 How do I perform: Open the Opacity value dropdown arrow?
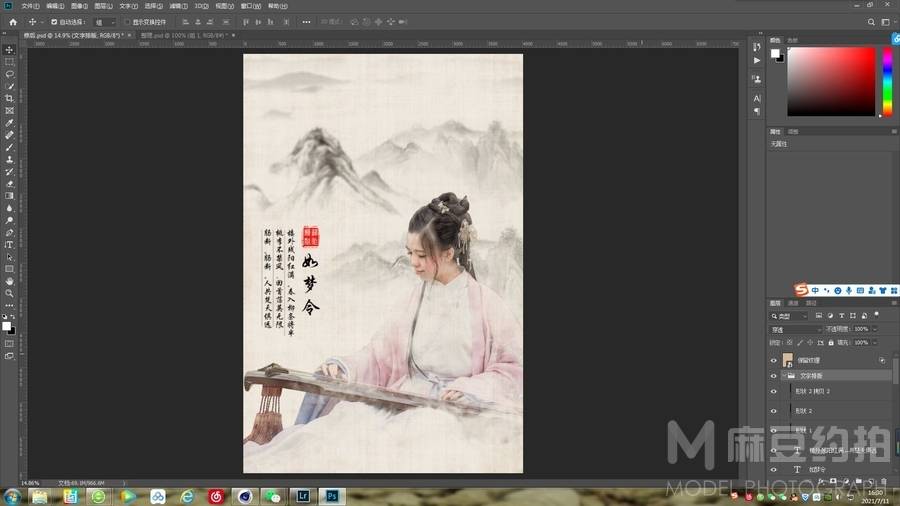(x=875, y=329)
